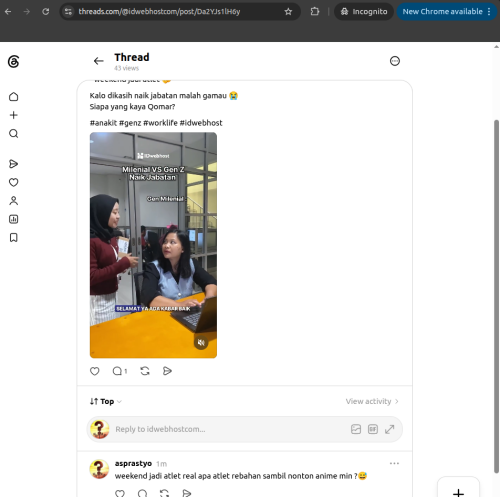Open the #anakit hashtag

point(103,123)
